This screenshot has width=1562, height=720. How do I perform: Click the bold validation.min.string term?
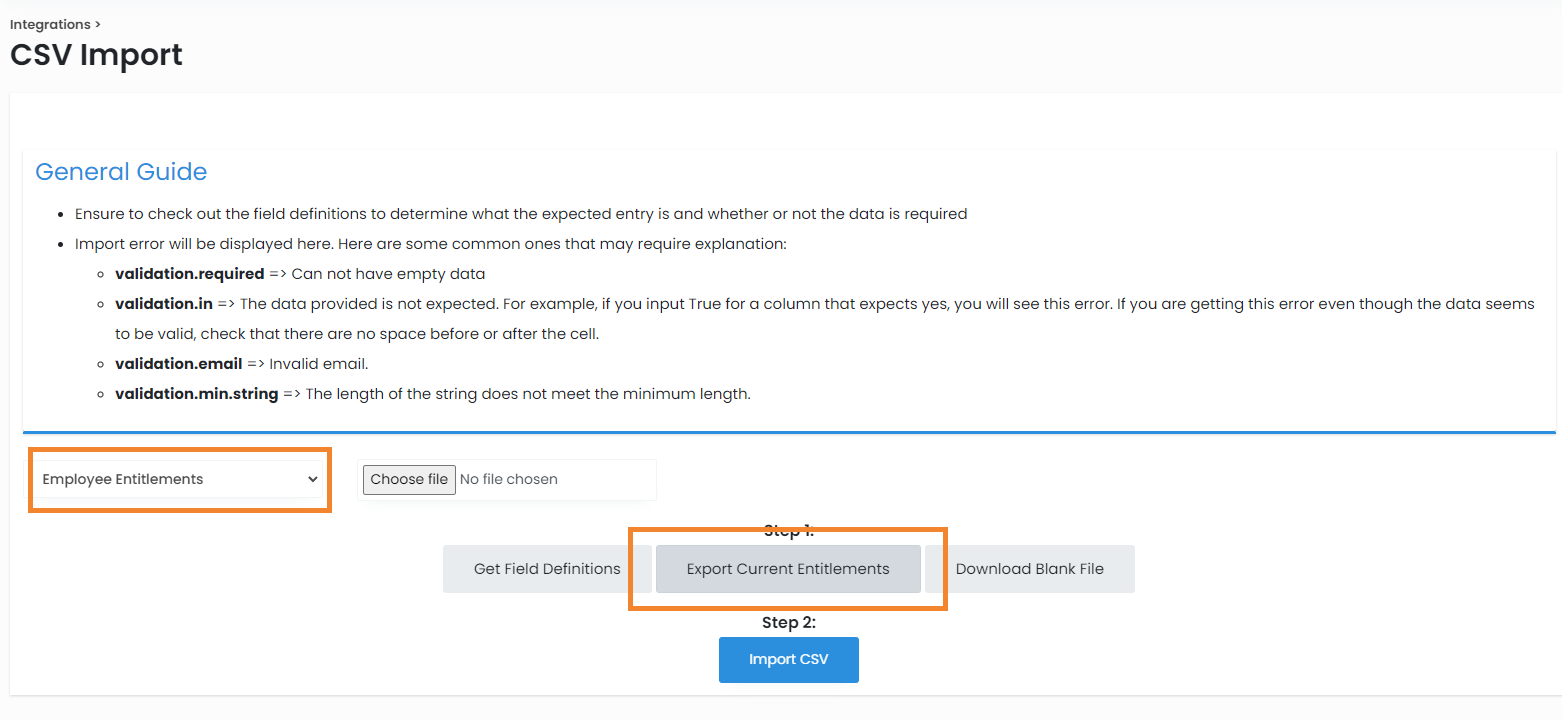[x=196, y=394]
